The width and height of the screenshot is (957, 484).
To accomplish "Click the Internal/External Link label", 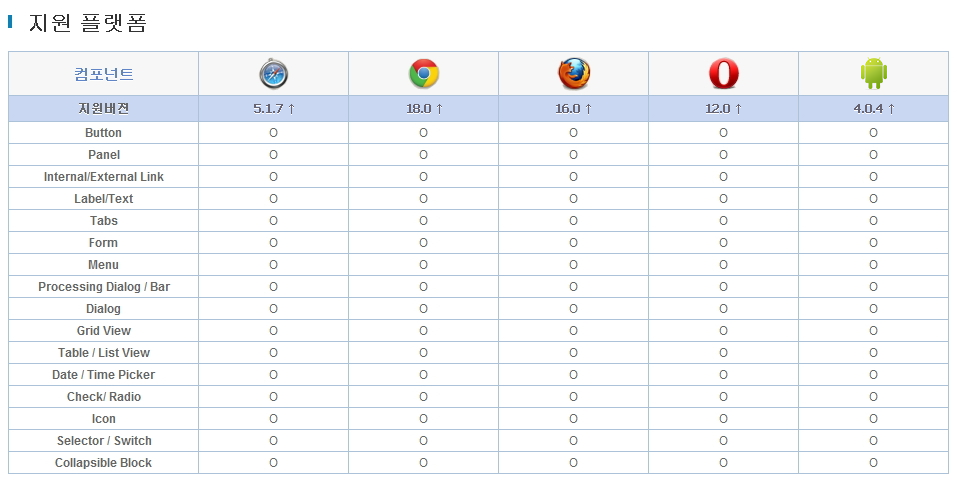I will (104, 177).
